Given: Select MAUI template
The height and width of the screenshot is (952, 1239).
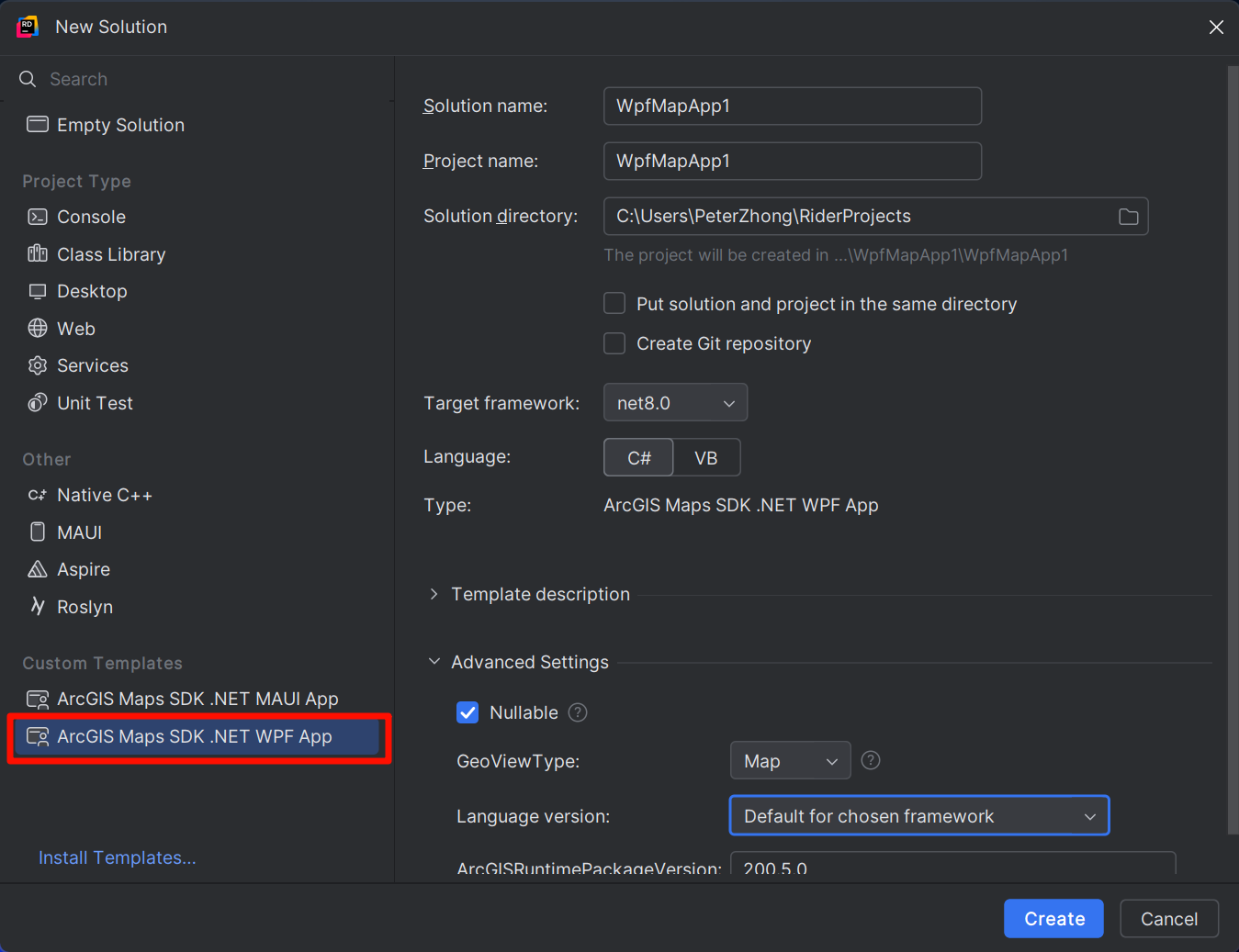Looking at the screenshot, I should (197, 532).
